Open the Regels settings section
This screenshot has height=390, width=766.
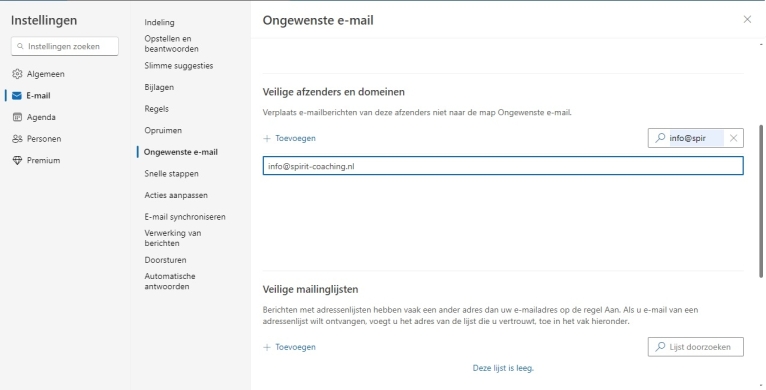tap(156, 108)
